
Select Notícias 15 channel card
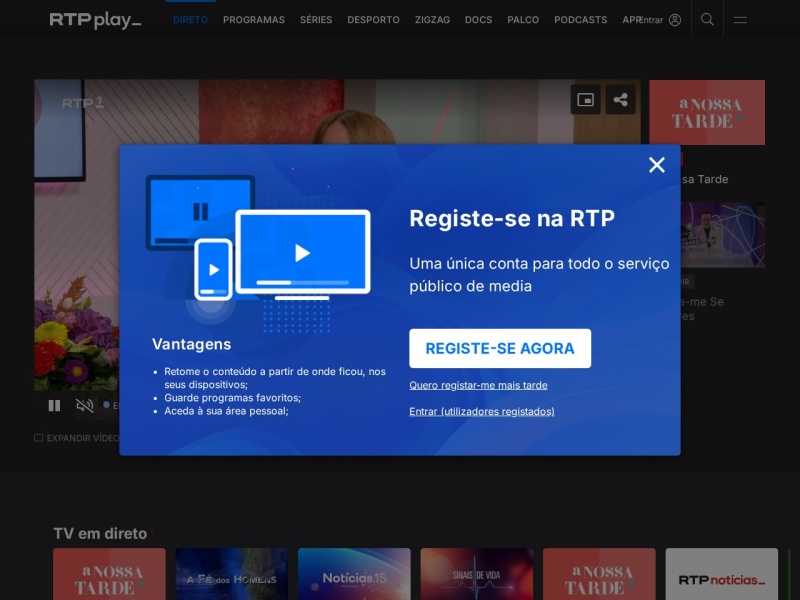(x=354, y=574)
